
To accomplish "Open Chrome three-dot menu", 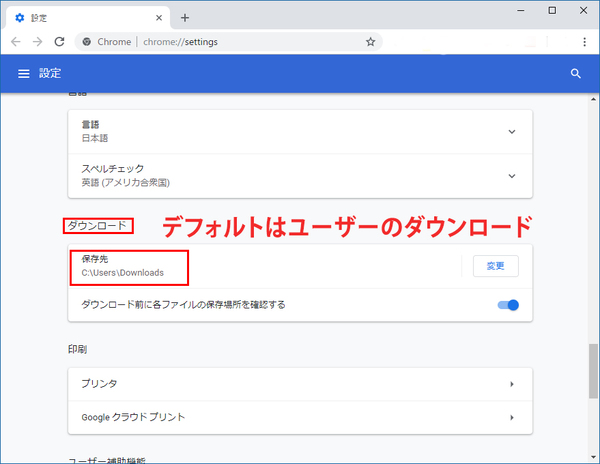I will pos(584,42).
